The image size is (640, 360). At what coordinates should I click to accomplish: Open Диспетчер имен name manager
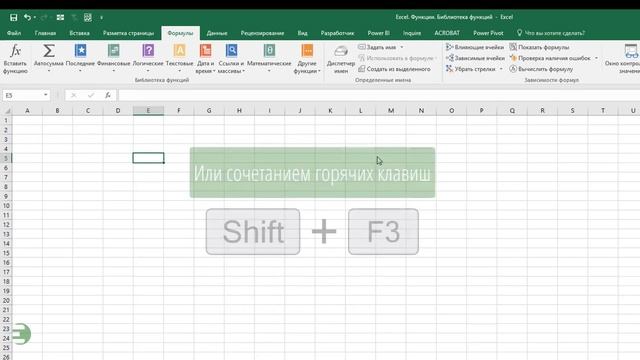341,59
